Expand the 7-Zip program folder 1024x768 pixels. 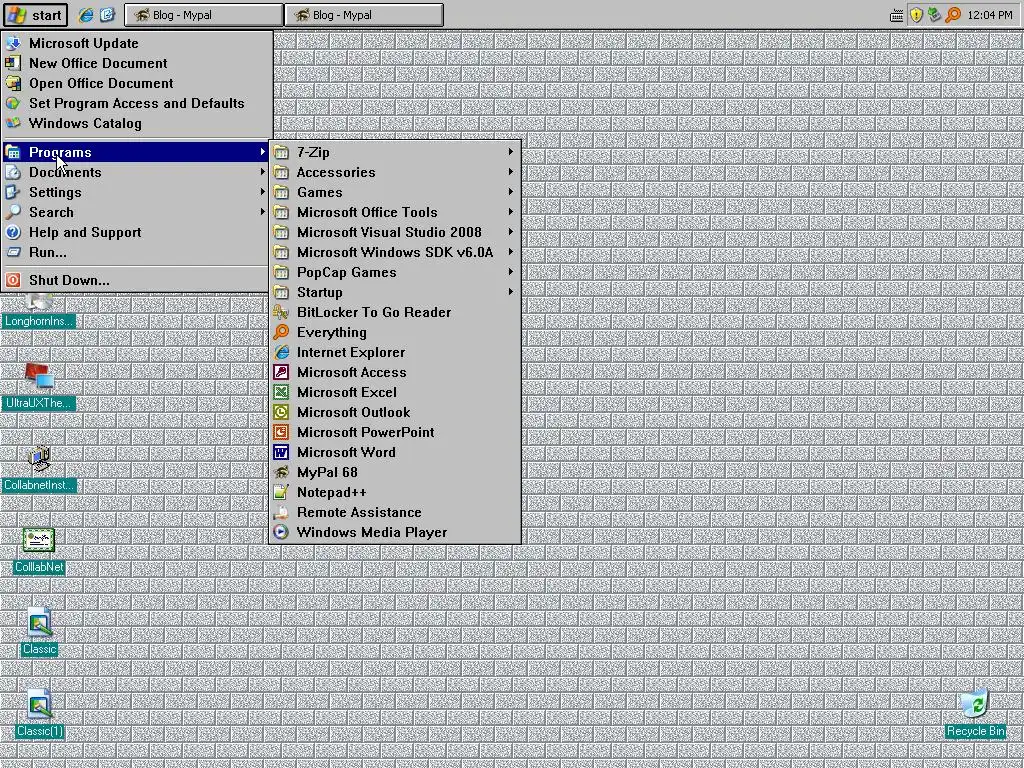[394, 152]
